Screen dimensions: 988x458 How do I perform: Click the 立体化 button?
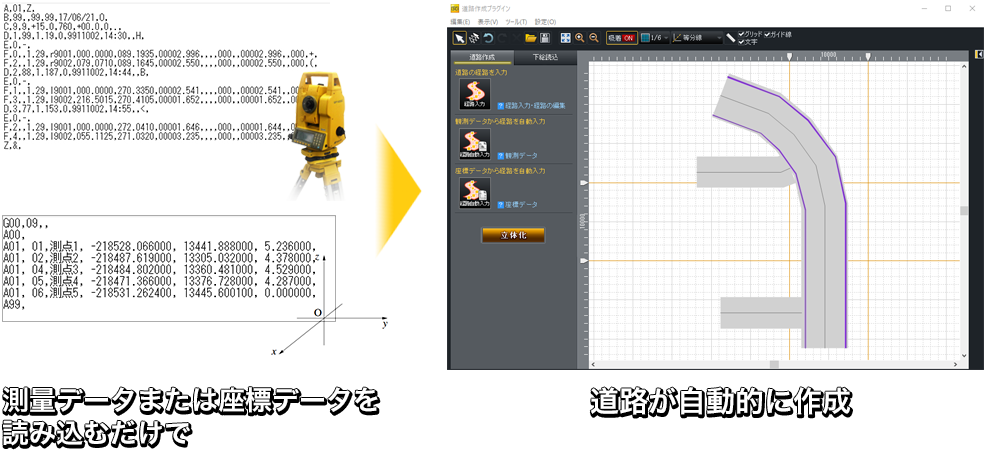pos(514,235)
